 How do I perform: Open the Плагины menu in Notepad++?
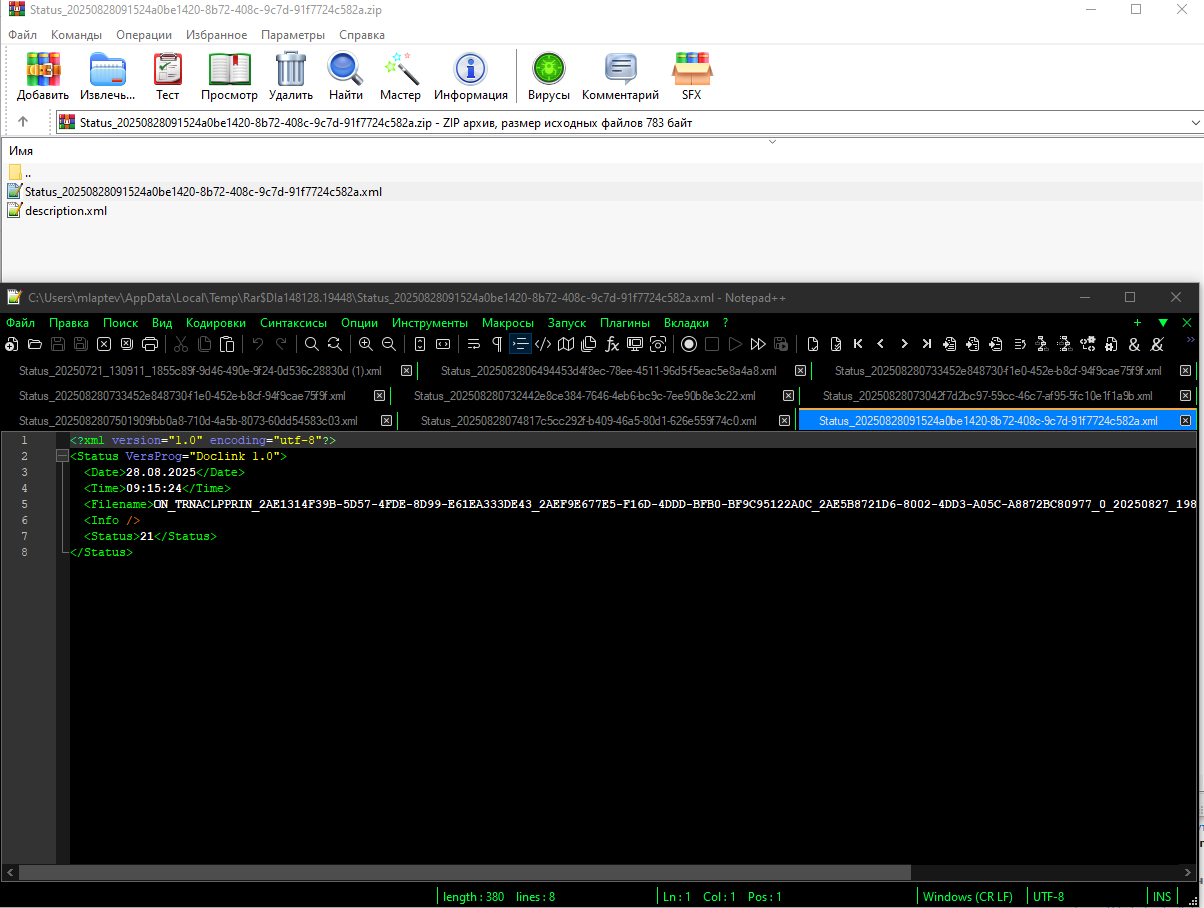[625, 323]
